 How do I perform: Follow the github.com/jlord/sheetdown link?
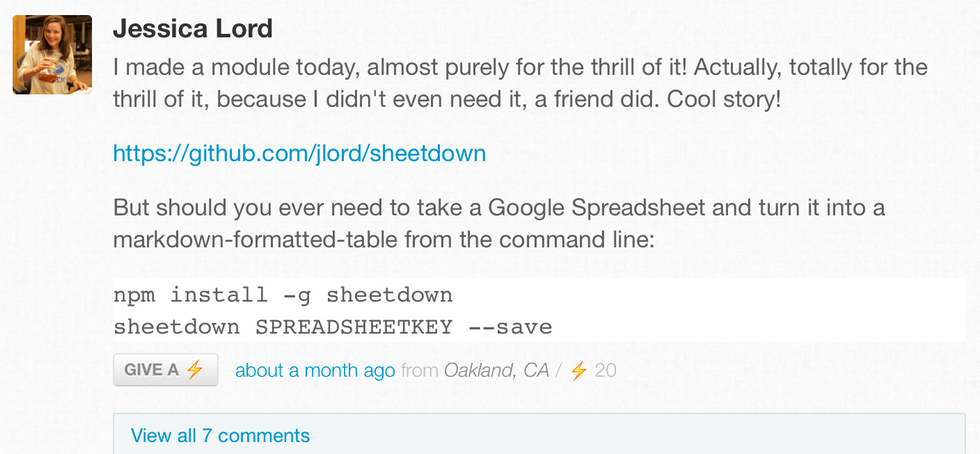[299, 153]
